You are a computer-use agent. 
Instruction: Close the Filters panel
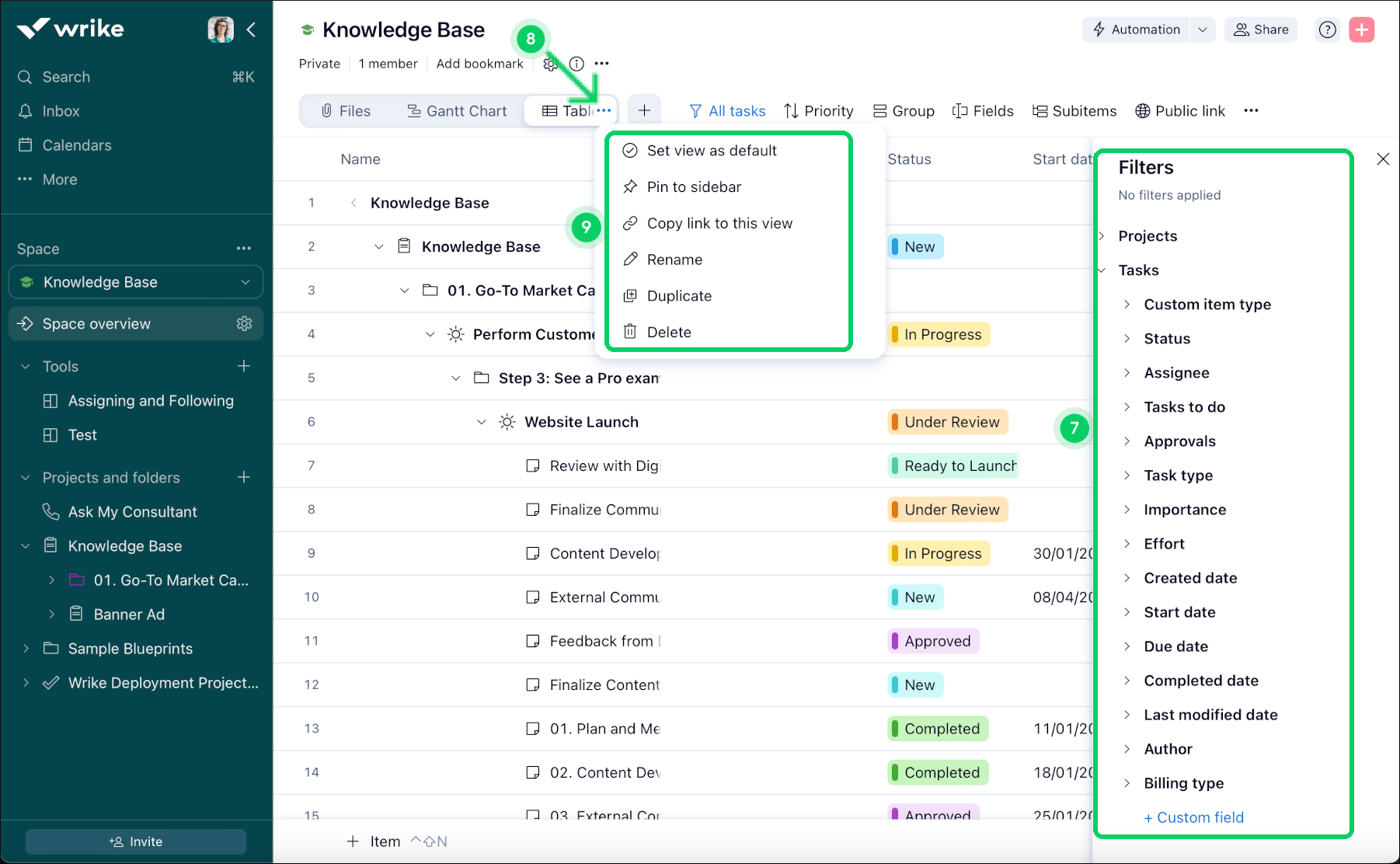tap(1383, 159)
